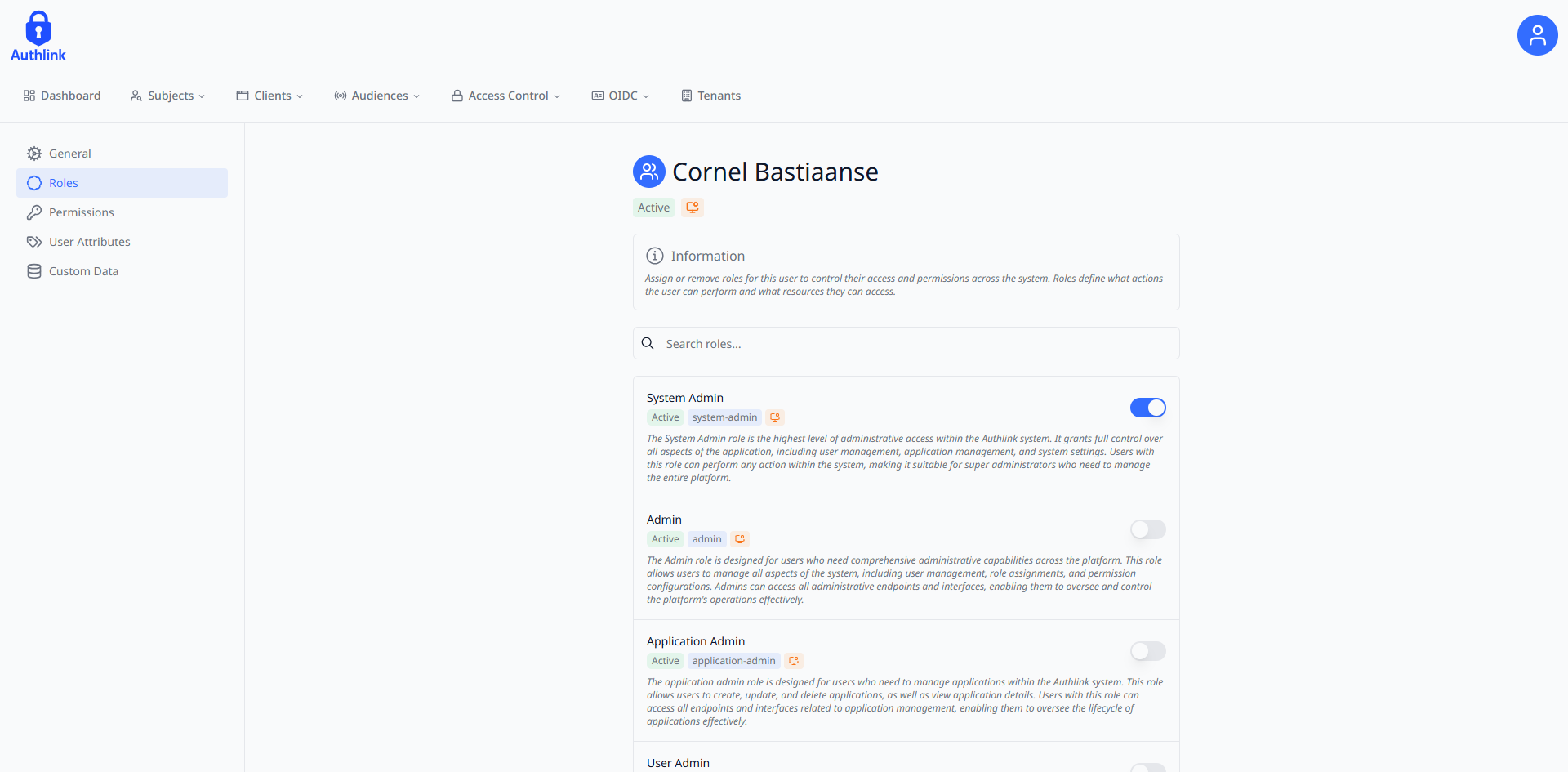1568x772 pixels.
Task: Expand the Access Control dropdown
Action: pyautogui.click(x=506, y=96)
